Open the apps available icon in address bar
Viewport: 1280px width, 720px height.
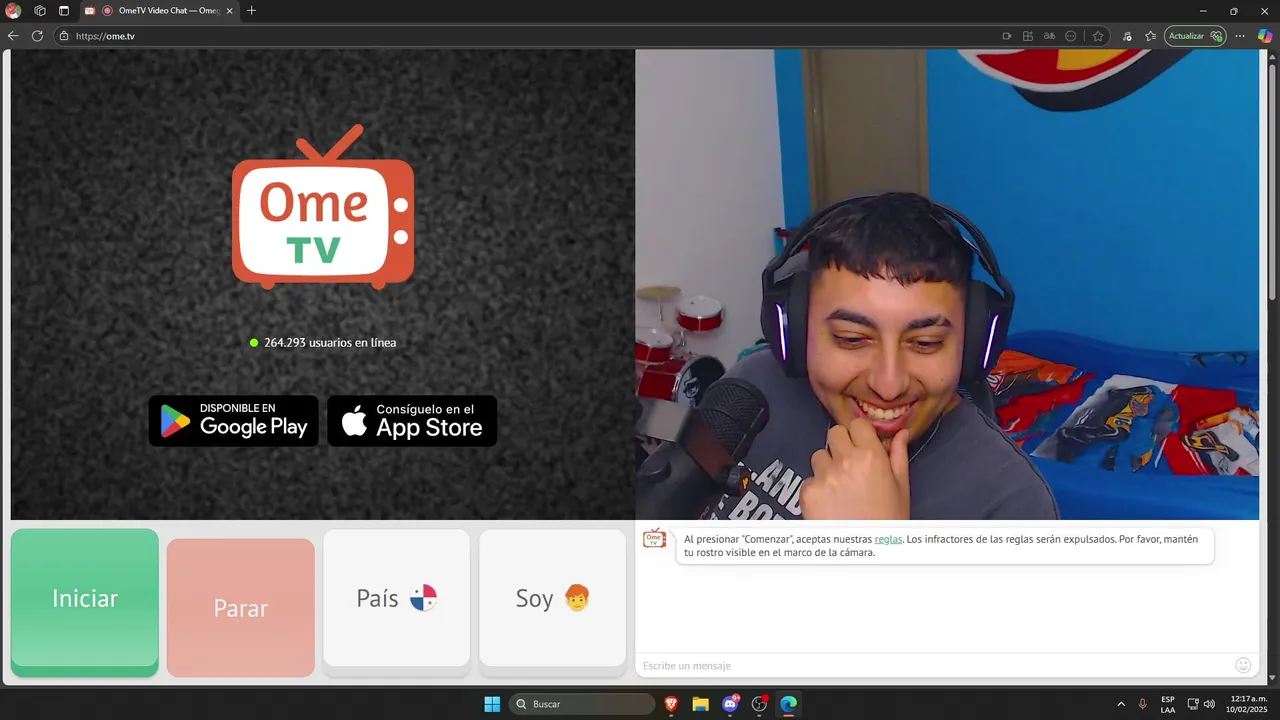(1028, 36)
